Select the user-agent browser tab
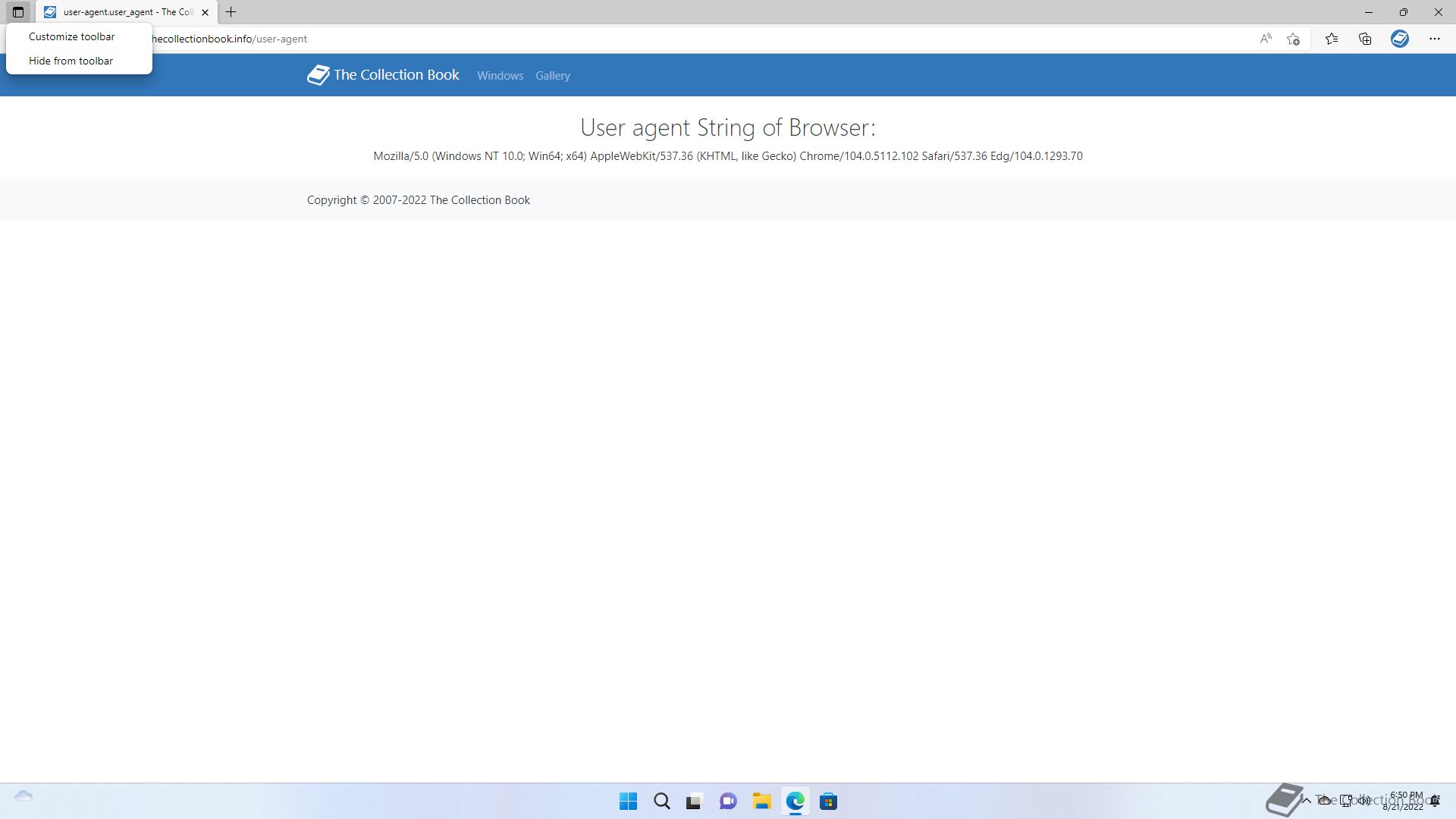The height and width of the screenshot is (819, 1456). tap(121, 12)
